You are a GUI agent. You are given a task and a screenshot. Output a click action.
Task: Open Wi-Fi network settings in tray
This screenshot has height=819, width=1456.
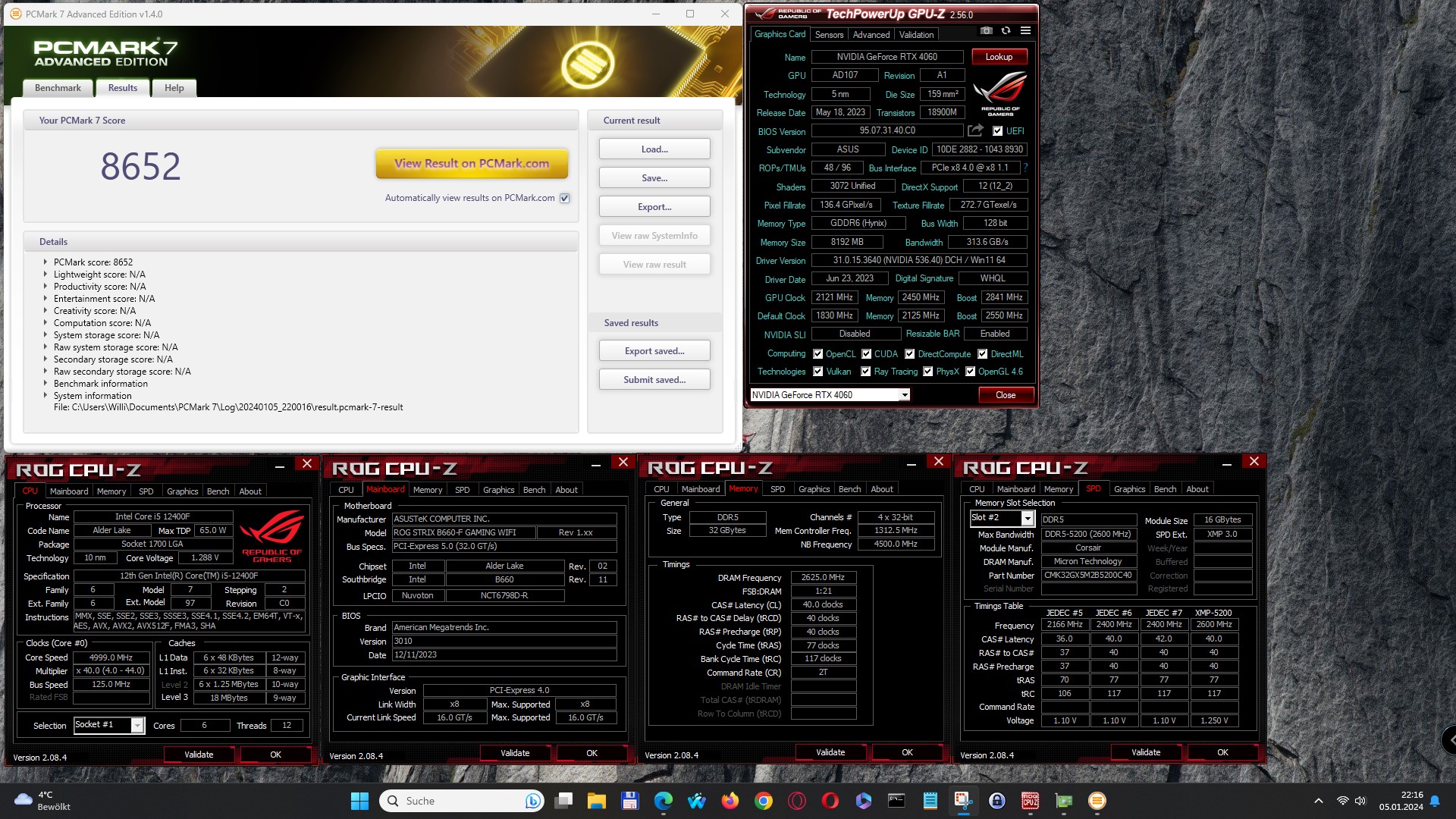[x=1342, y=801]
